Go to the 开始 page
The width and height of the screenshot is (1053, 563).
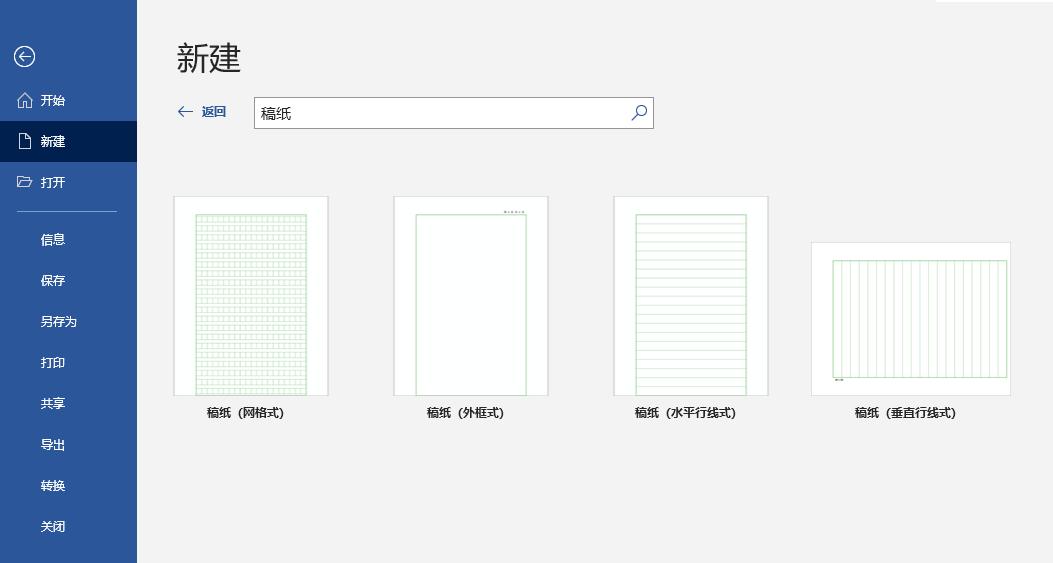point(68,100)
